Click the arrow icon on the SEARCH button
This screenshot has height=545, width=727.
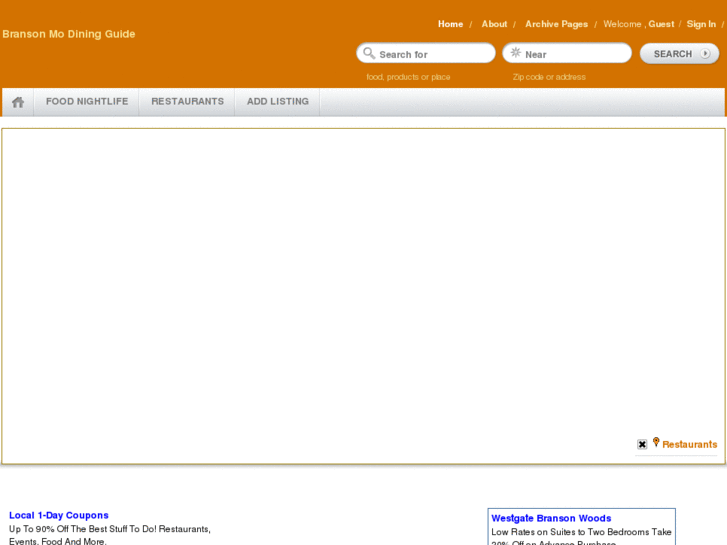pyautogui.click(x=705, y=54)
